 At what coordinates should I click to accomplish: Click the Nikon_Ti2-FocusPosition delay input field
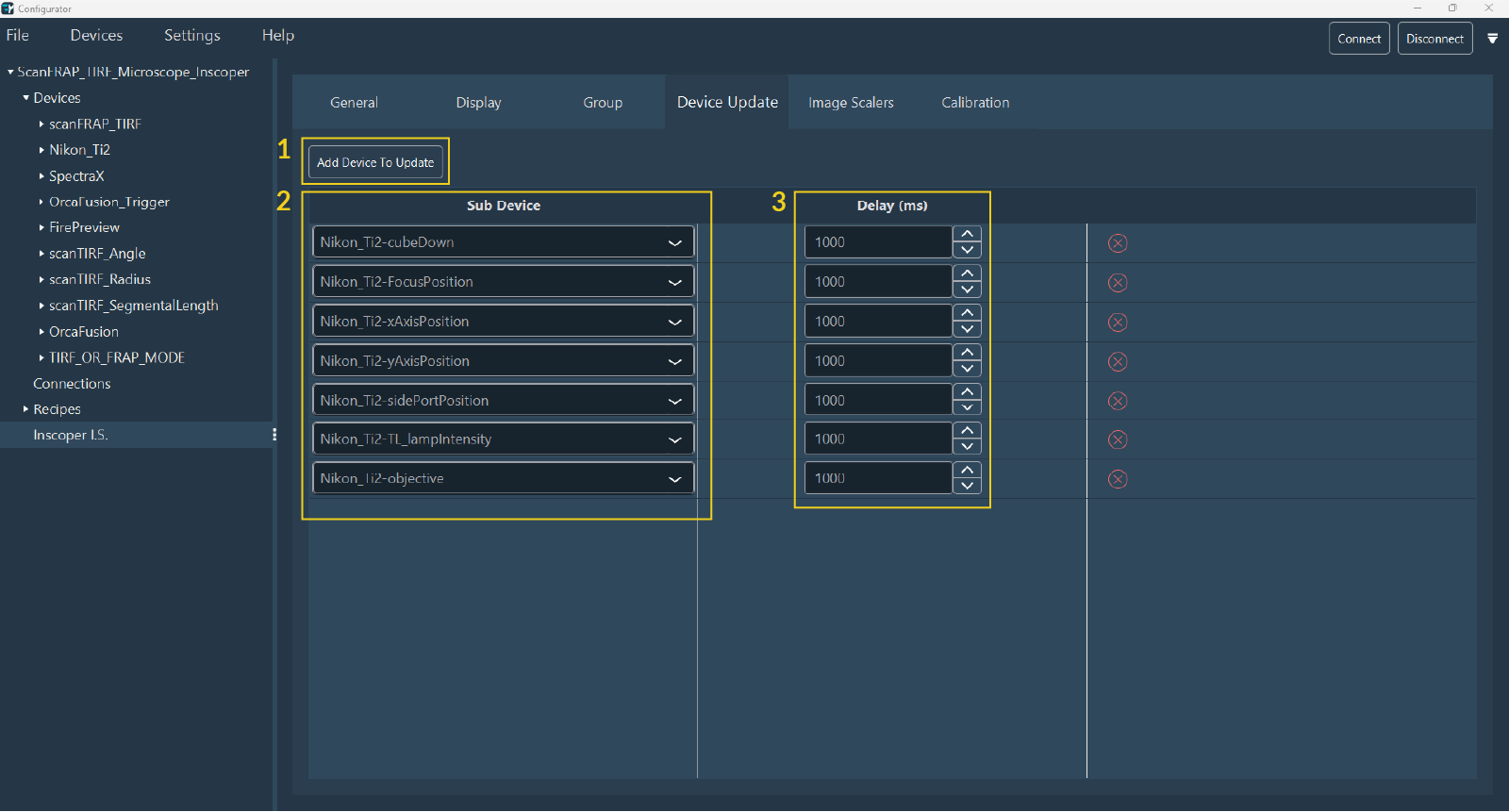877,282
